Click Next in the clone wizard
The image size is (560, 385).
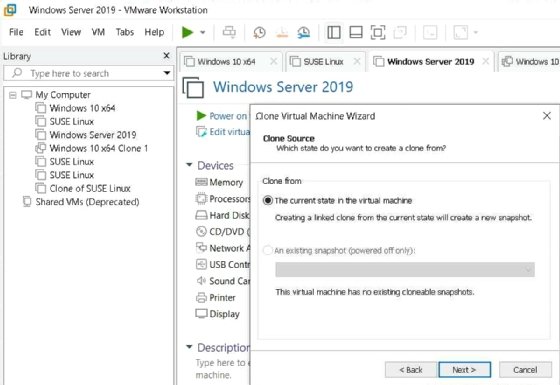coord(464,370)
